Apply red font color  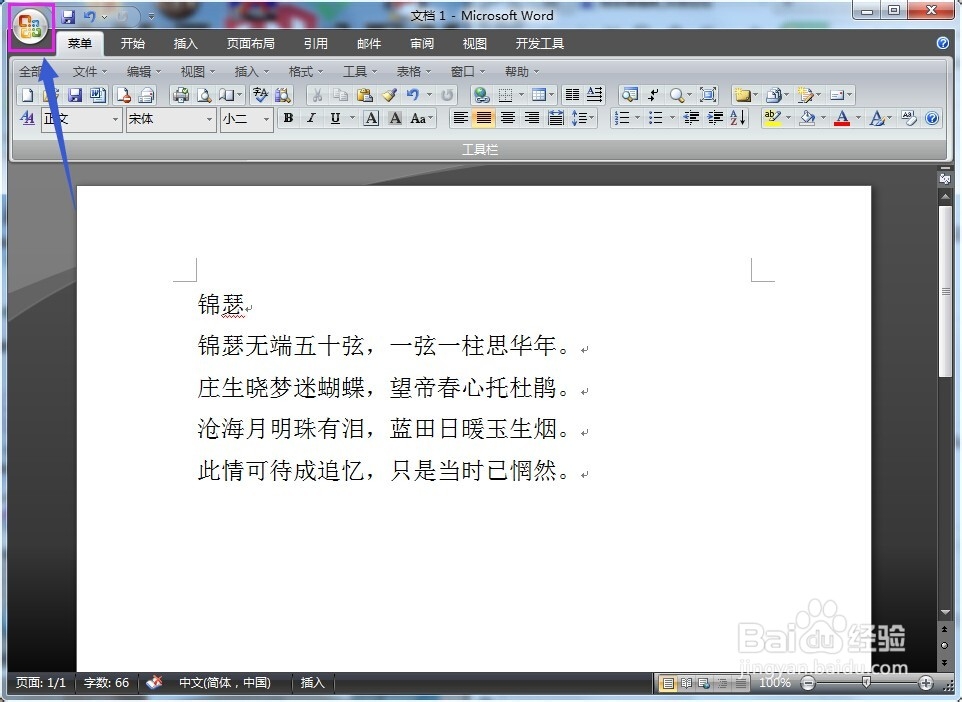click(842, 118)
